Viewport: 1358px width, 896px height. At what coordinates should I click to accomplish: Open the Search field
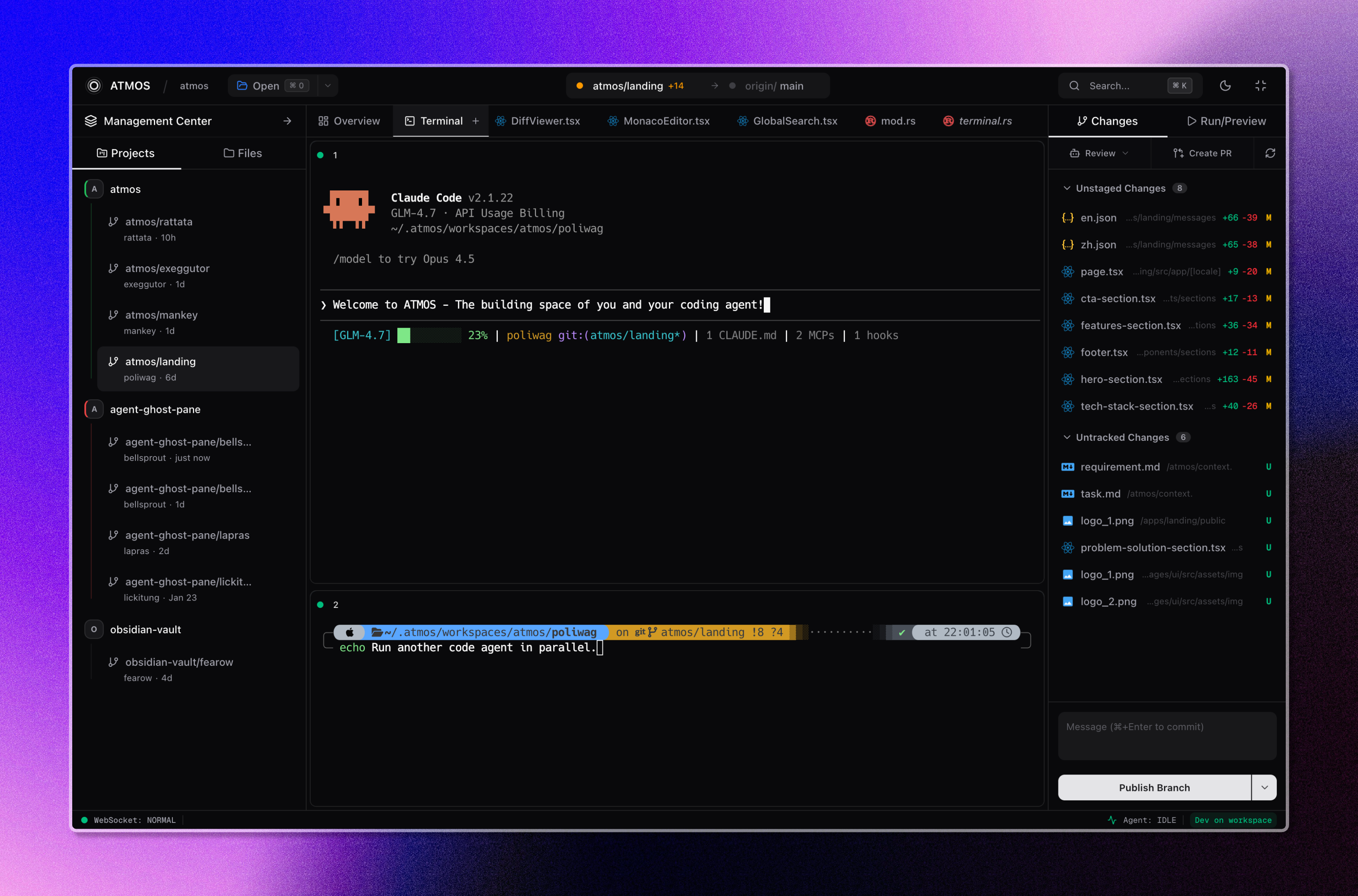tap(1130, 86)
